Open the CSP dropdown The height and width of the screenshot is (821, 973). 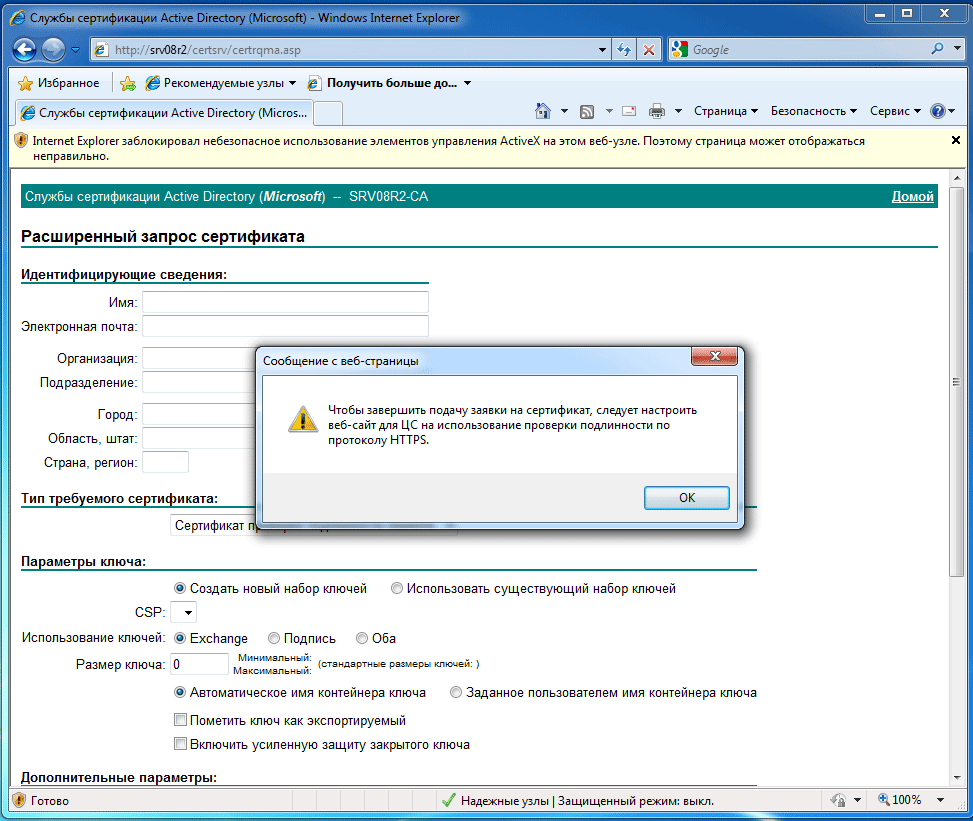pos(184,612)
